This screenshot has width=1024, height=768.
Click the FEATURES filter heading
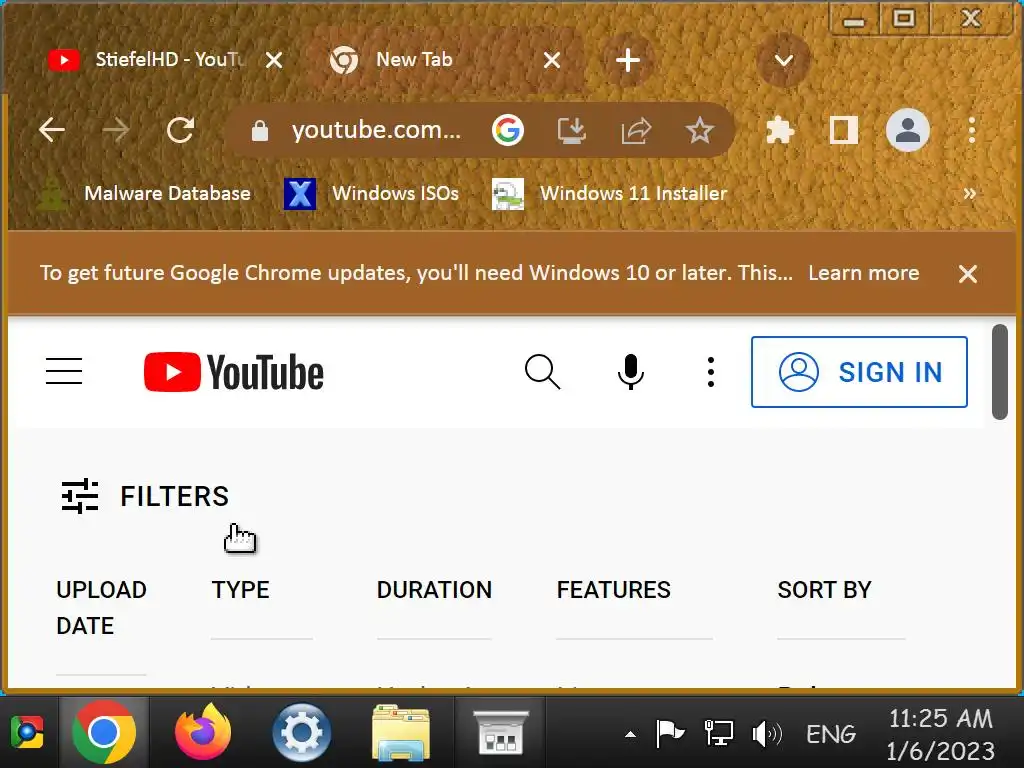[x=613, y=590]
